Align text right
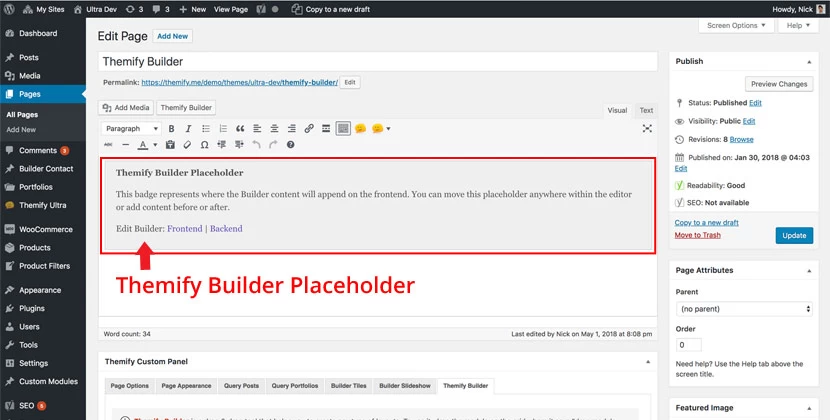This screenshot has height=420, width=830. click(292, 129)
